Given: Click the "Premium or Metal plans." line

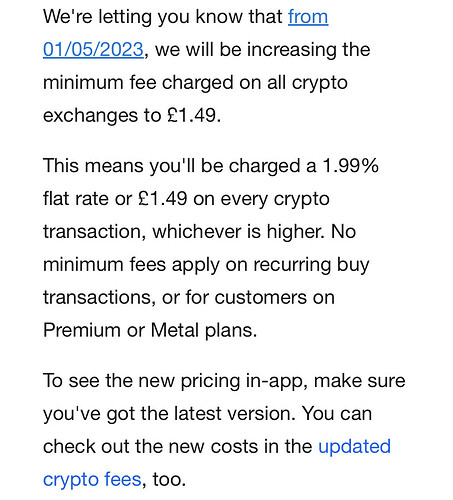Looking at the screenshot, I should (x=150, y=330).
